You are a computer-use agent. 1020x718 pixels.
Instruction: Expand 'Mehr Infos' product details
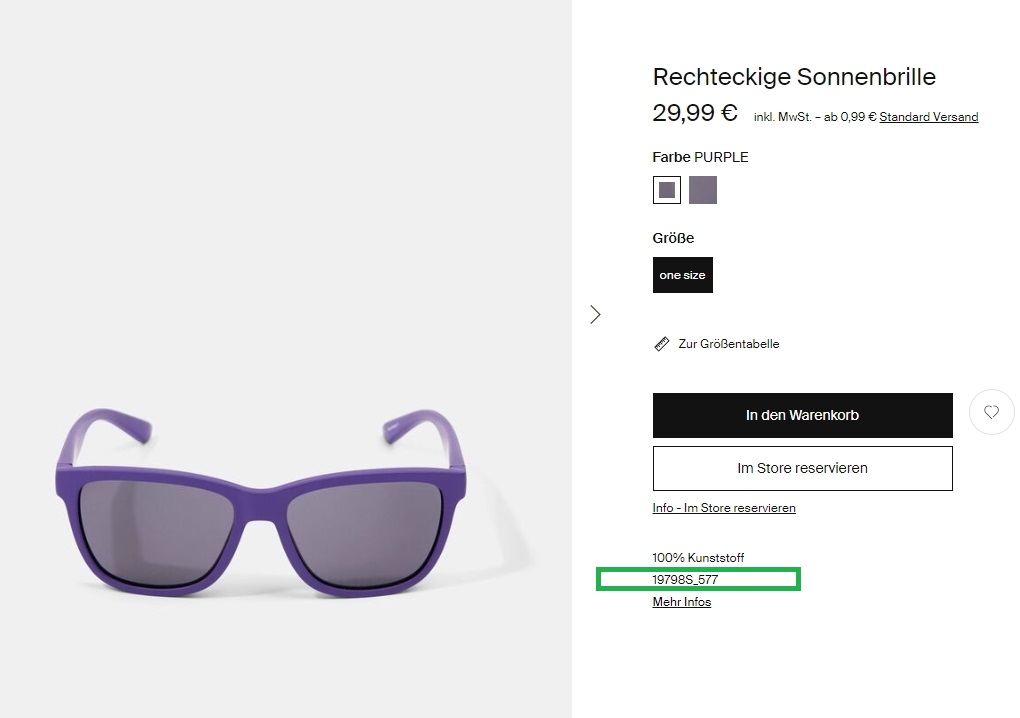[x=682, y=602]
